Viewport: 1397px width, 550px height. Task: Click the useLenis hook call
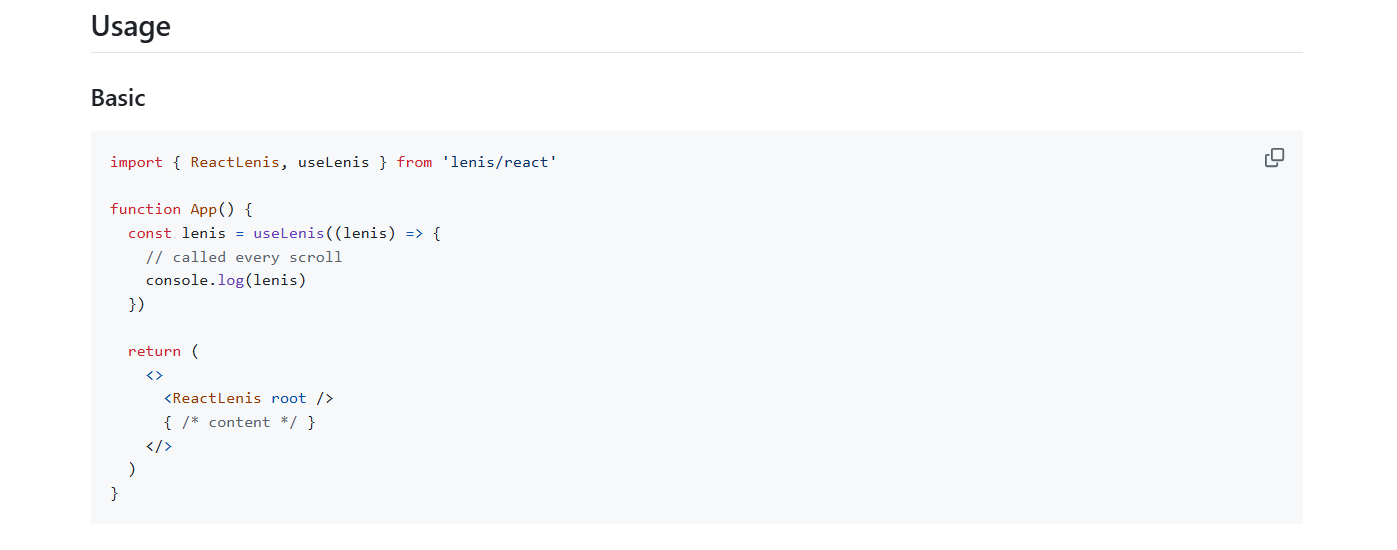pos(289,233)
